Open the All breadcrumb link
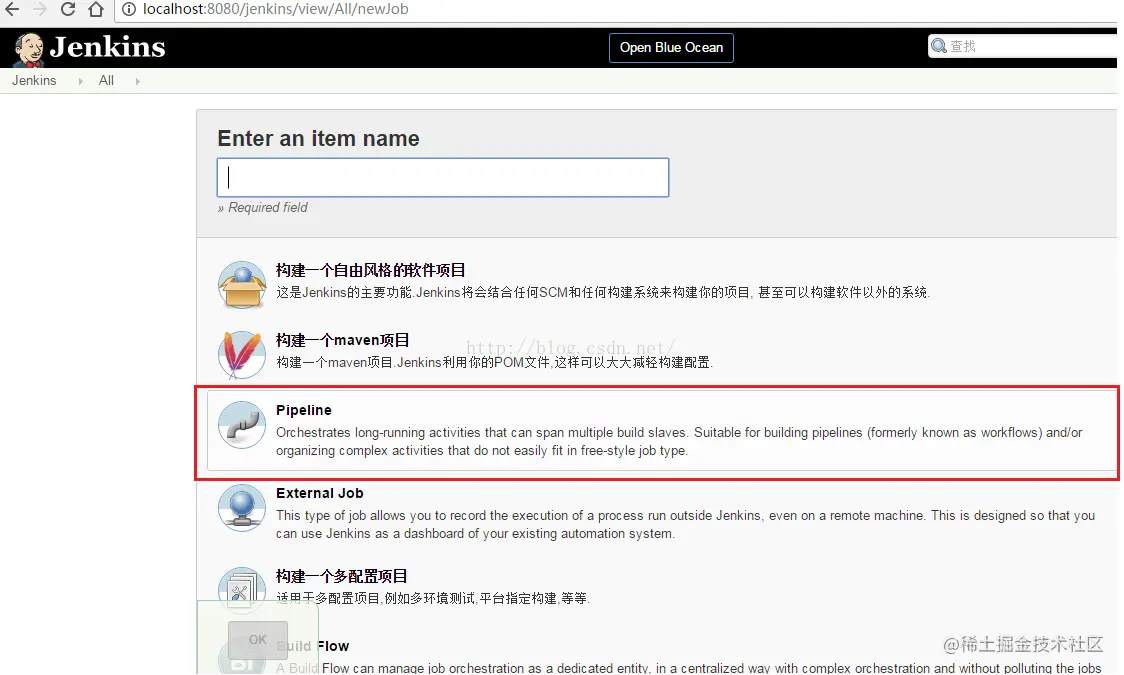1124x675 pixels. (x=106, y=80)
